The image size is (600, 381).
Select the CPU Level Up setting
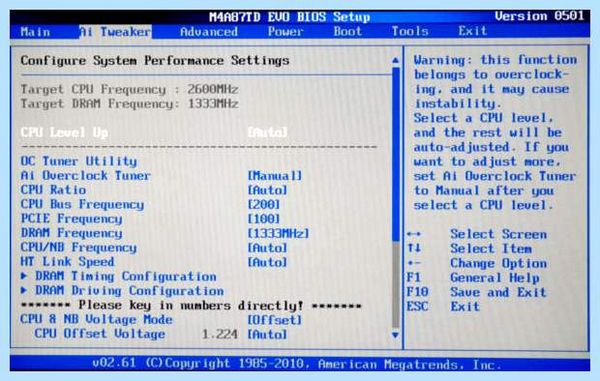(64, 133)
